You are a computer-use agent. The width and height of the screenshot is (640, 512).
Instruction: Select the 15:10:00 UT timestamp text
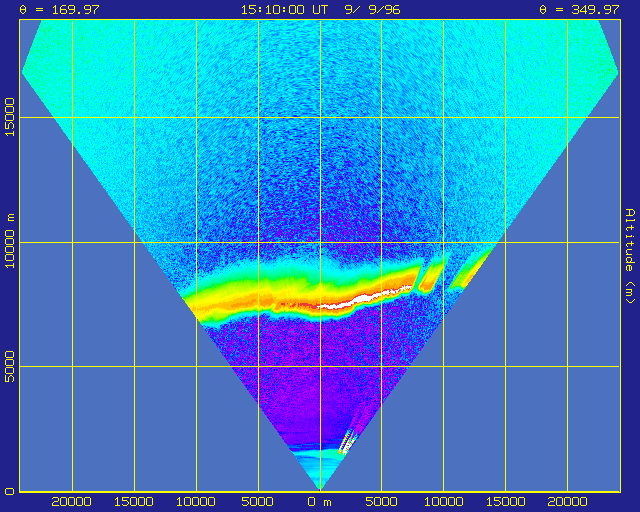[284, 9]
